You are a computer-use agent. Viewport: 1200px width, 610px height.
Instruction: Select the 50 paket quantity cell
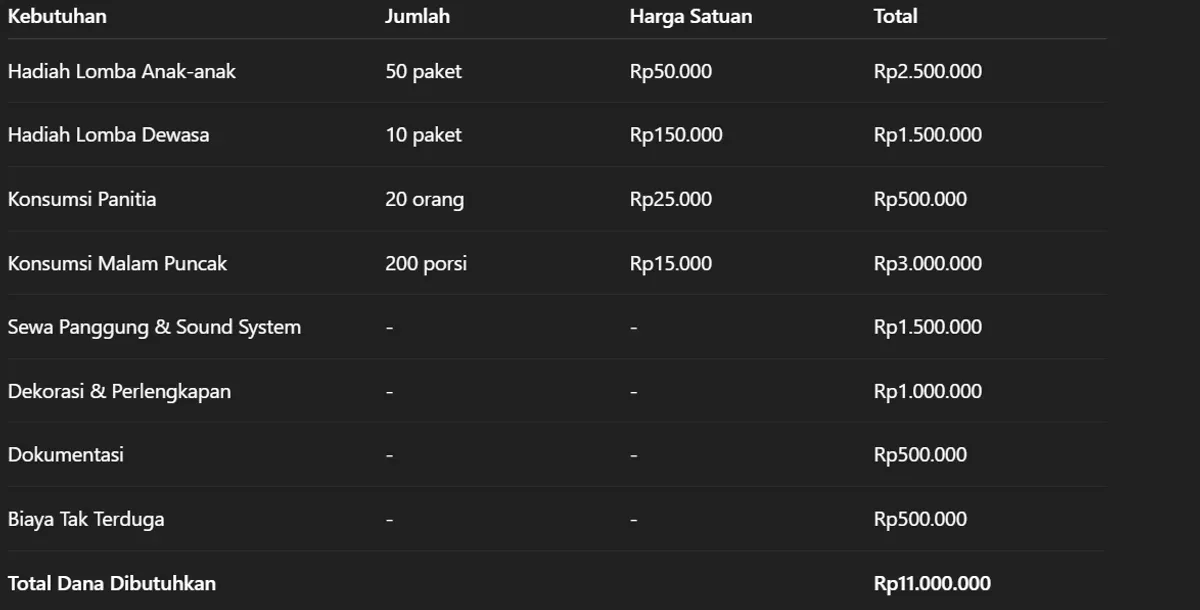pos(423,72)
